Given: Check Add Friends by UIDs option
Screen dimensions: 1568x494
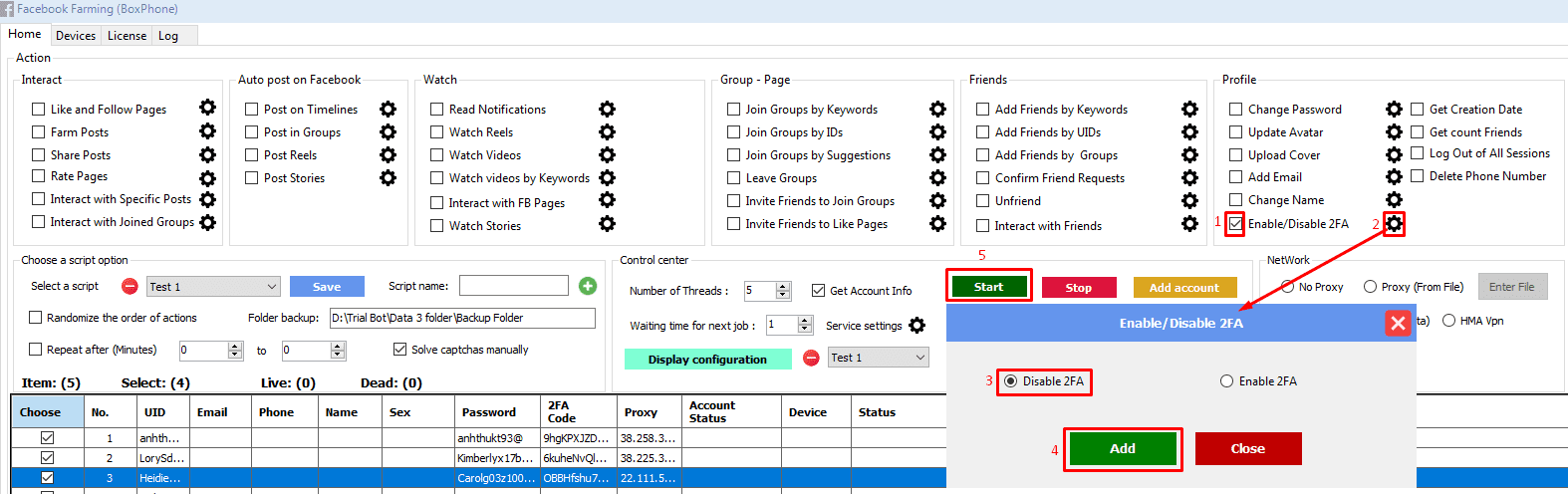Looking at the screenshot, I should [x=983, y=132].
